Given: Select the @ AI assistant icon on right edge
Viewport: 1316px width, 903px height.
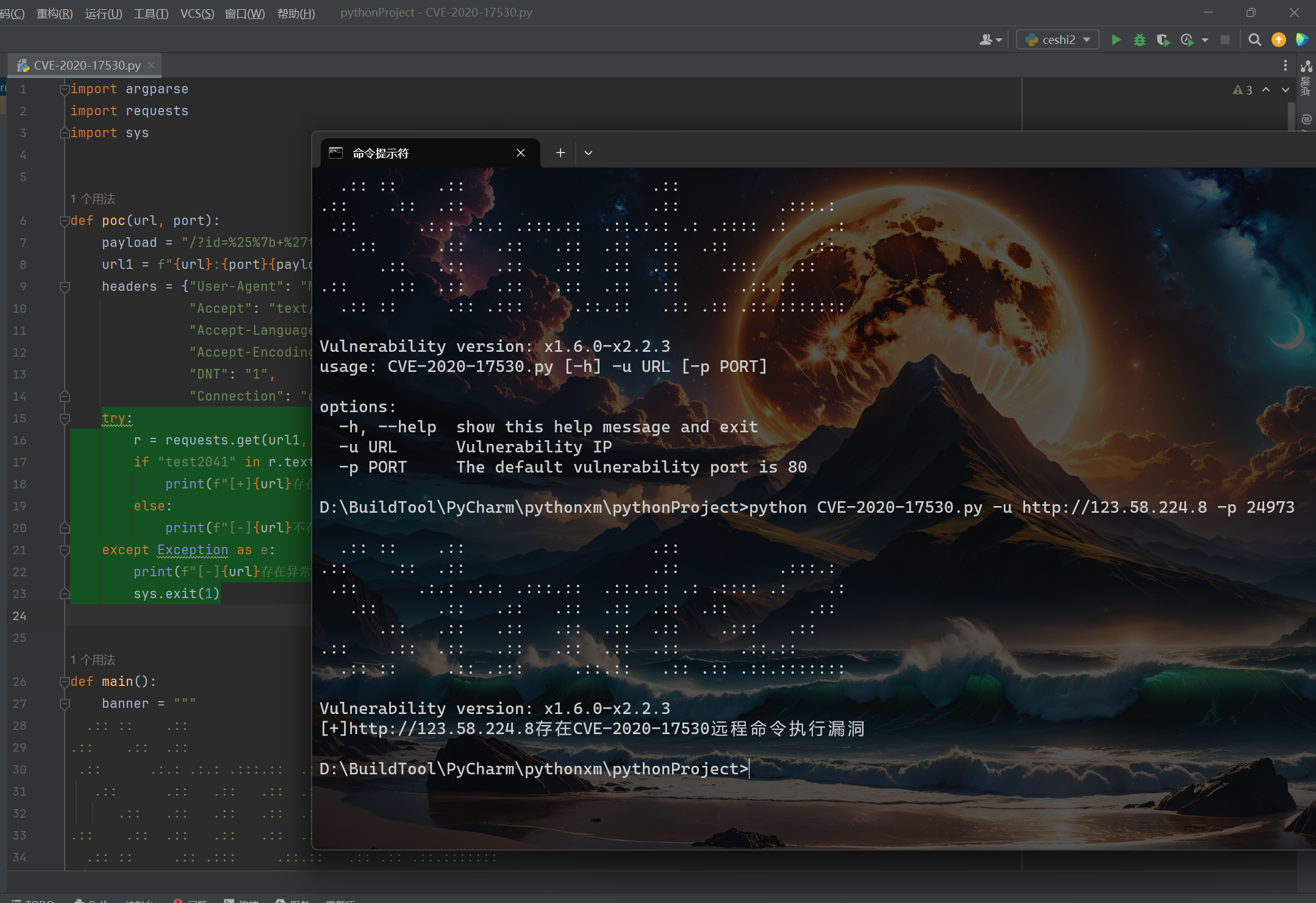Looking at the screenshot, I should click(1307, 119).
